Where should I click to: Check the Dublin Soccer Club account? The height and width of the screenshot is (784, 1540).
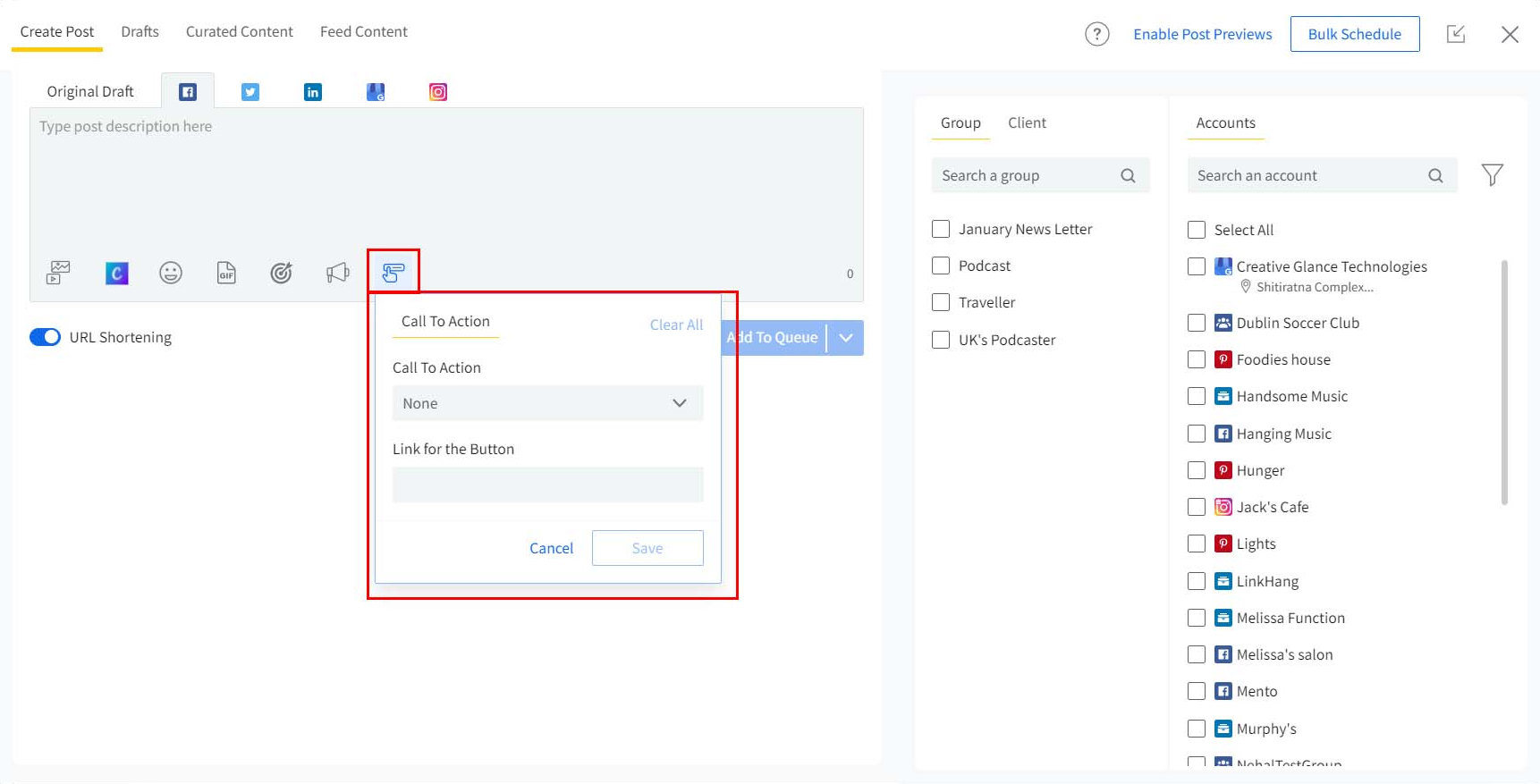(1197, 323)
